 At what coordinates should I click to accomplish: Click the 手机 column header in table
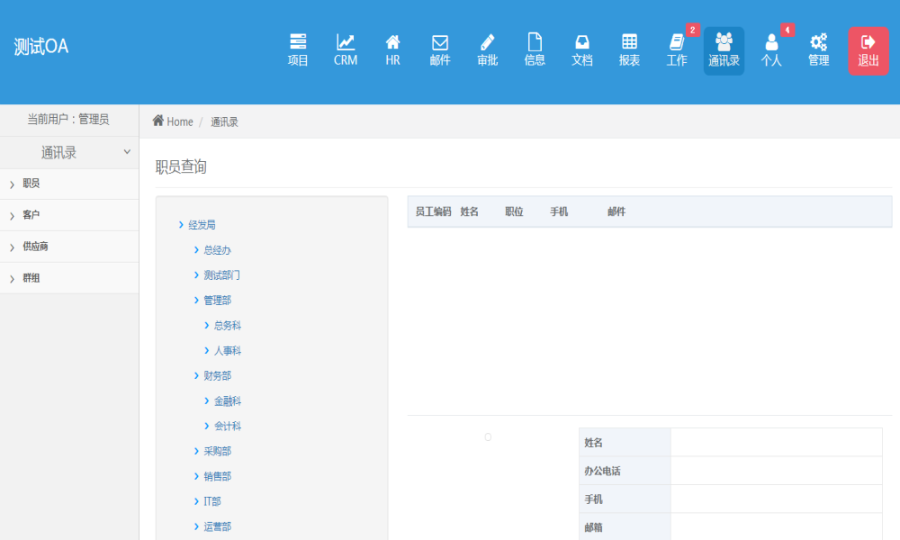point(559,212)
